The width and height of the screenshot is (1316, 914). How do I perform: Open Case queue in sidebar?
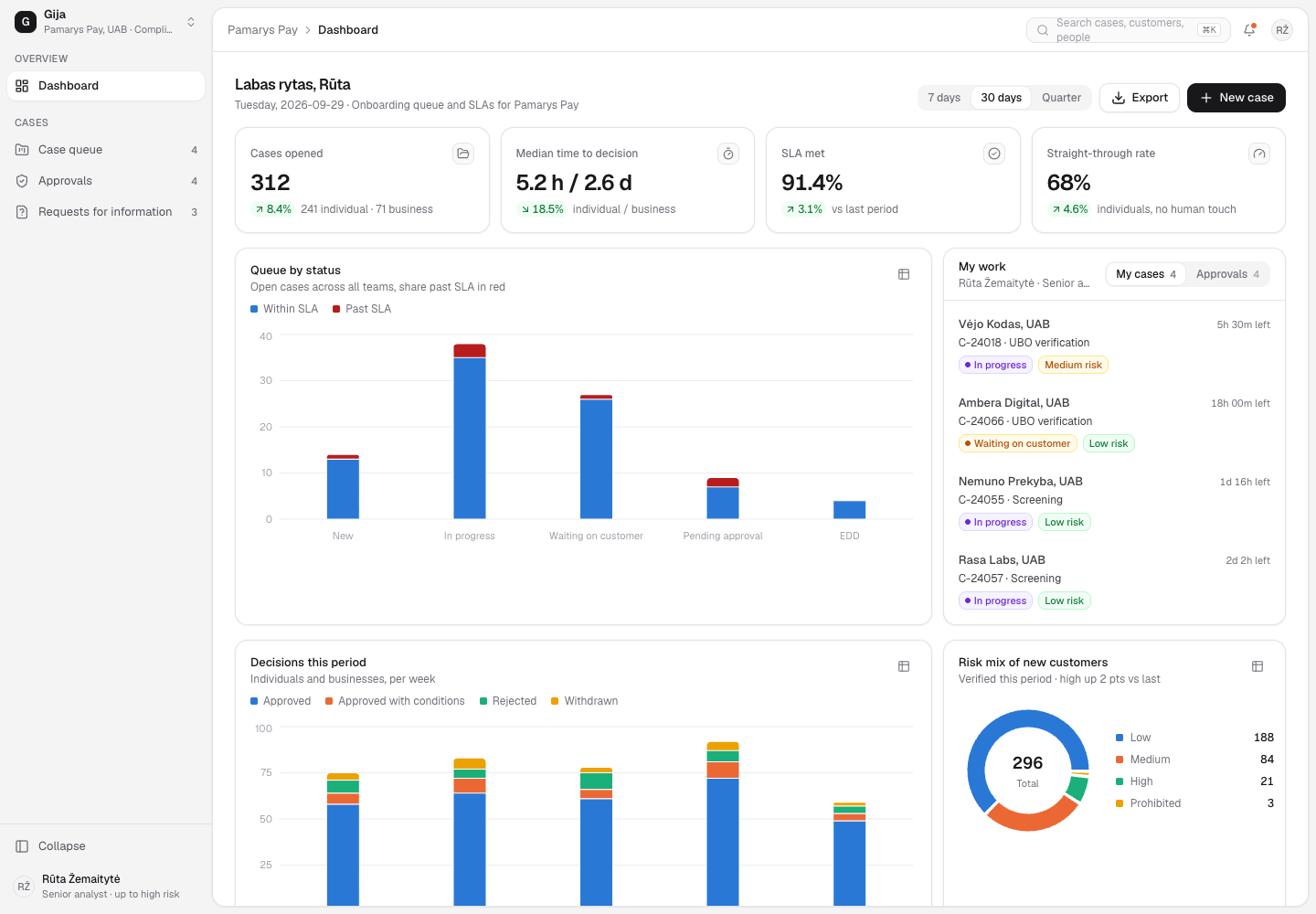click(106, 150)
